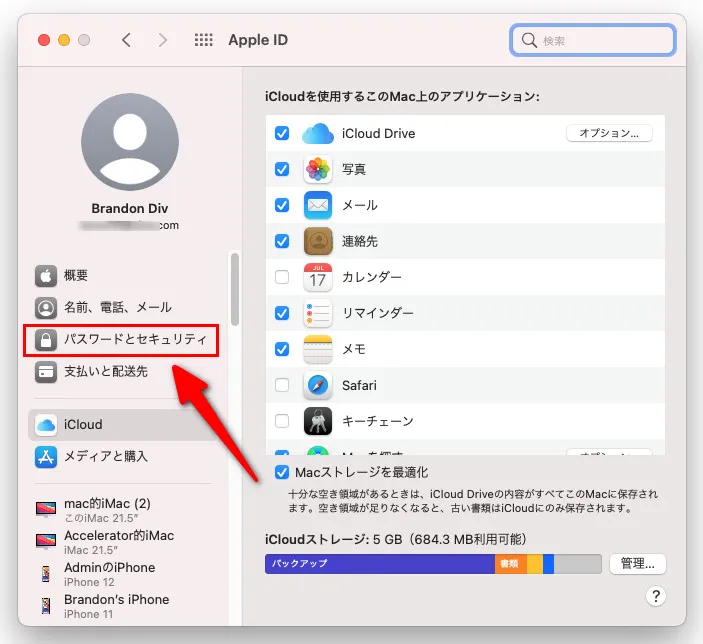Open iCloud Drive オプション button
This screenshot has width=703, height=644.
609,133
